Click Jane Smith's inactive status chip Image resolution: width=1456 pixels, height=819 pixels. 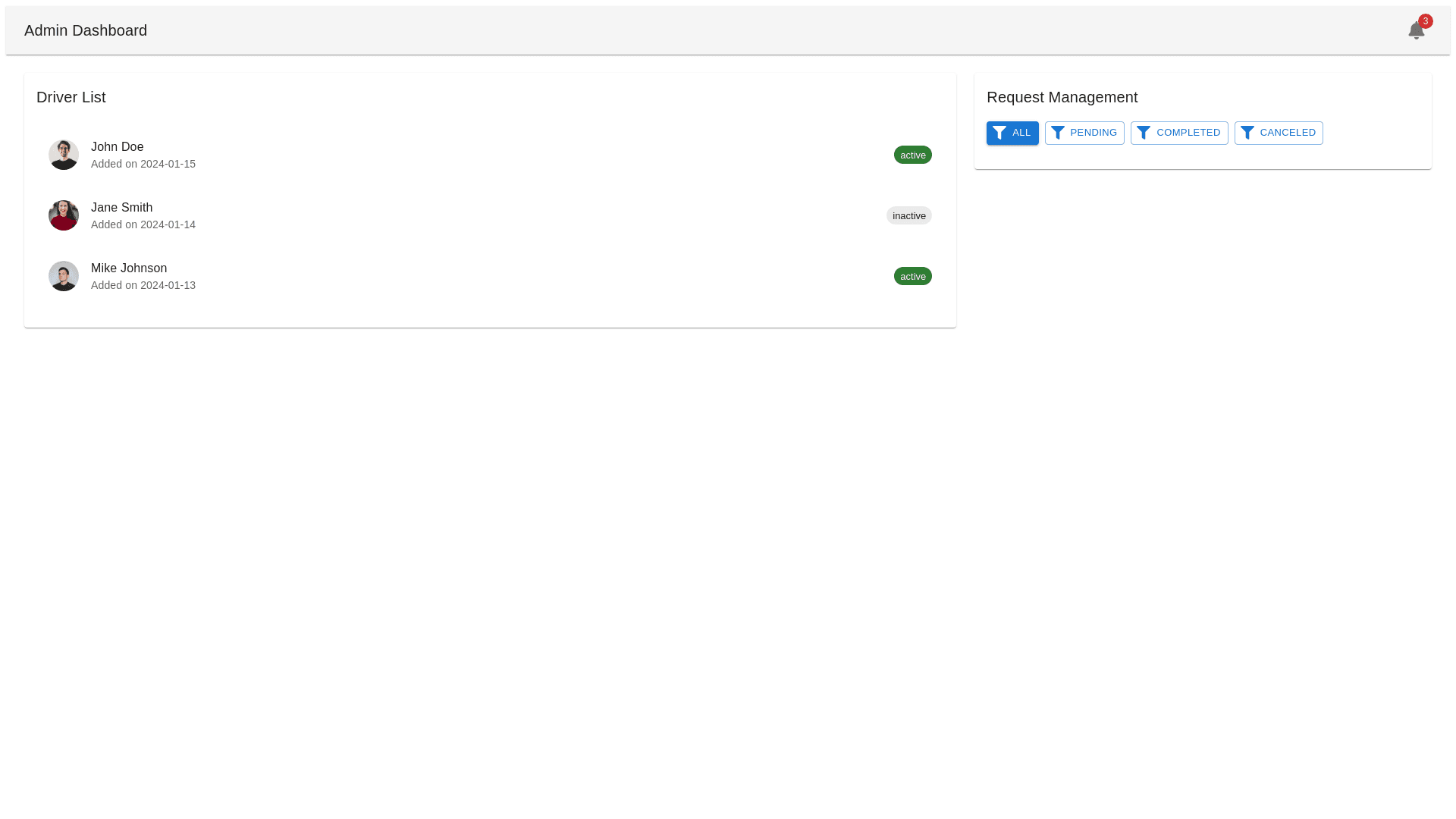coord(908,215)
